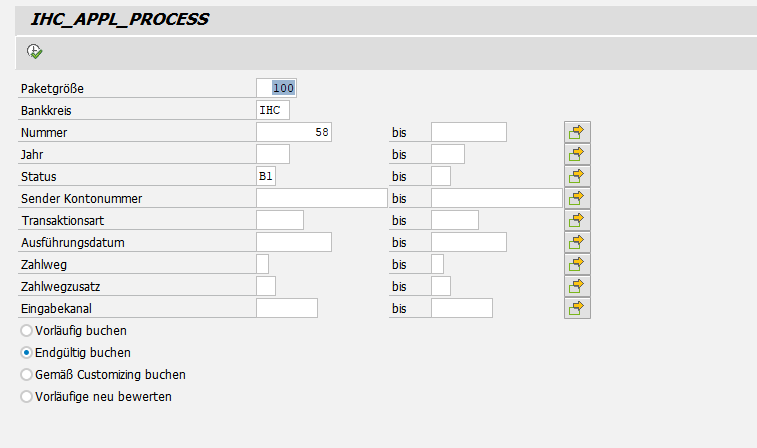Screen dimensions: 757x448
Task: Click the Paketgröße input field
Action: 276,88
